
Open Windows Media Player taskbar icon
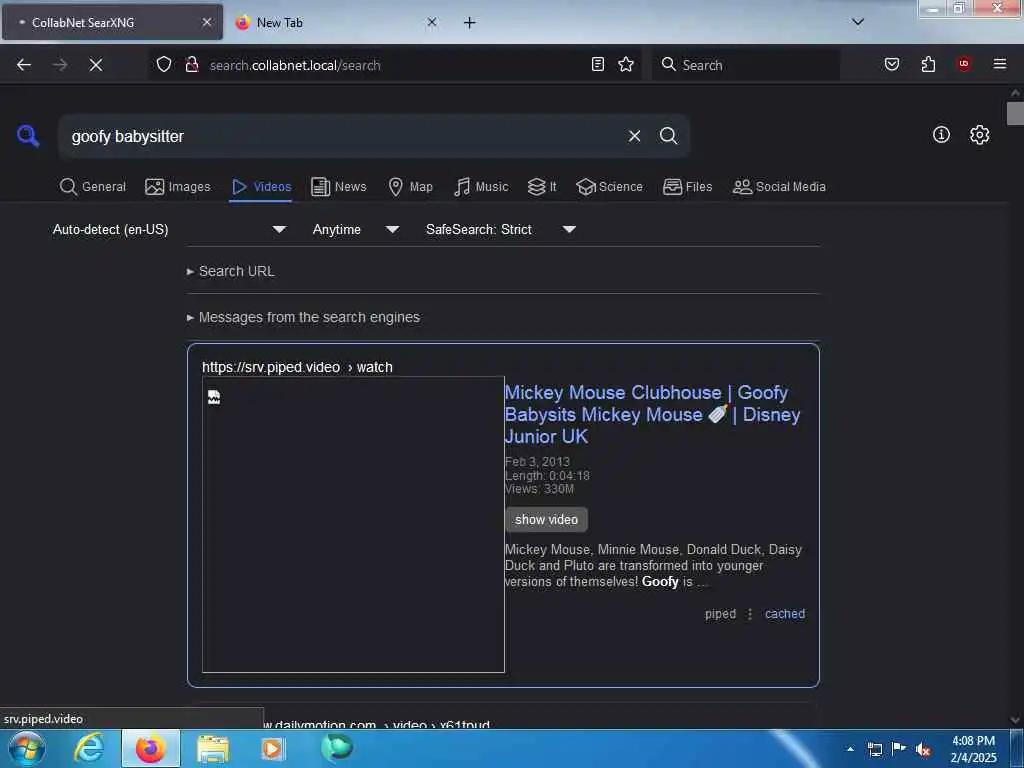tap(272, 748)
